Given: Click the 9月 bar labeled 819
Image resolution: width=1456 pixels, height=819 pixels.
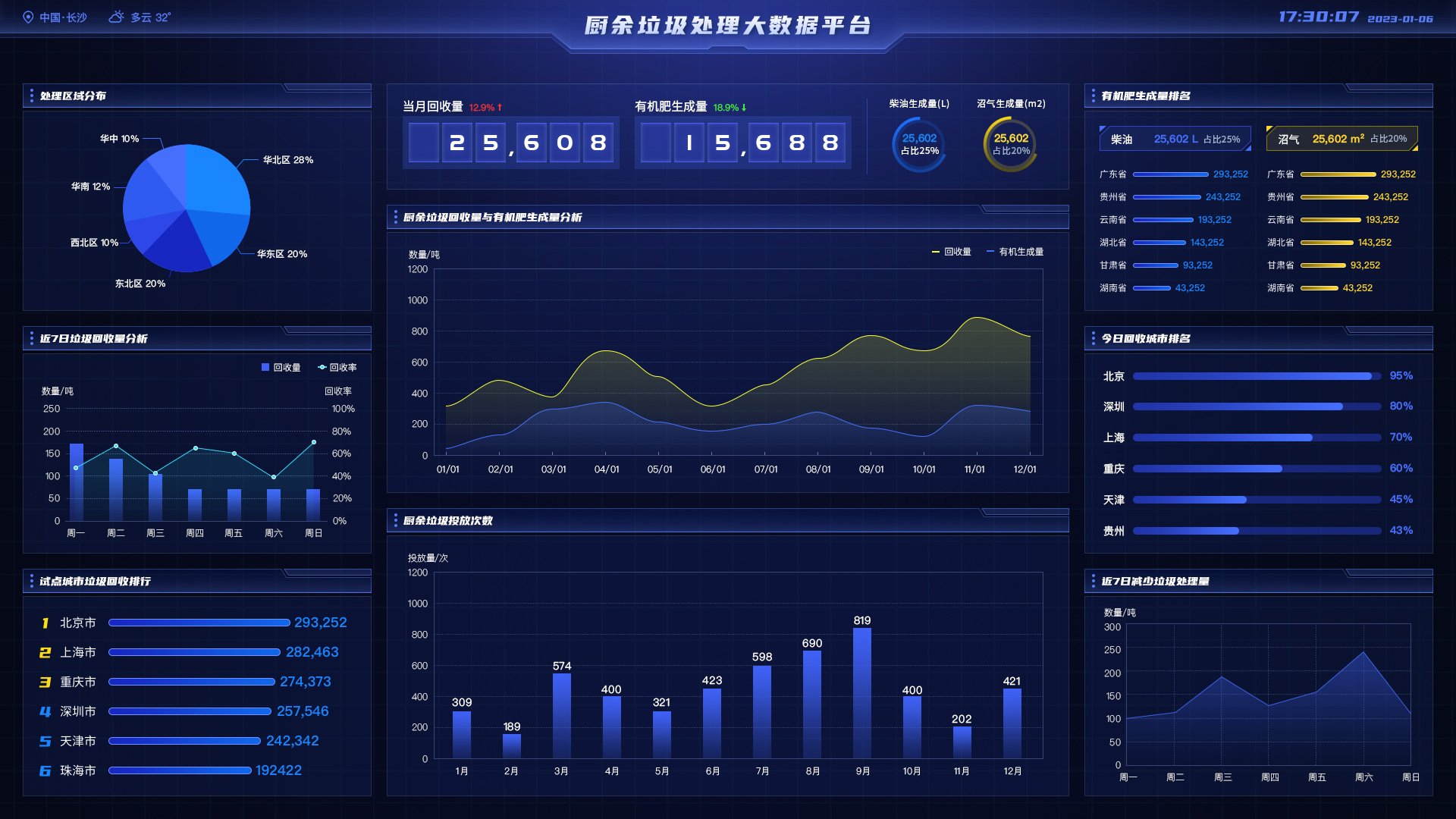Looking at the screenshot, I should 862,692.
